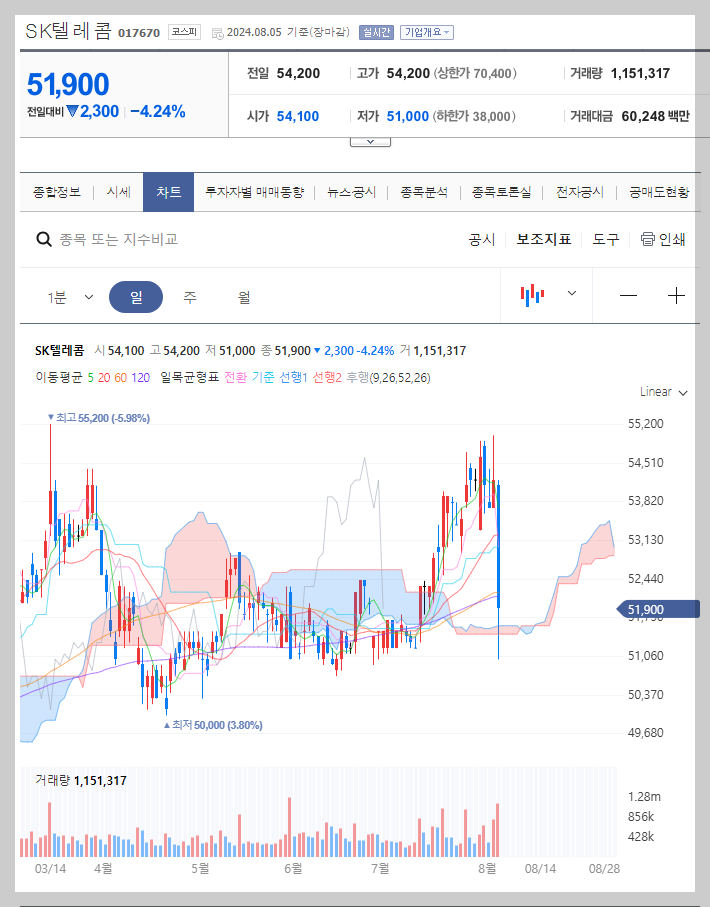This screenshot has width=710, height=907.
Task: Toggle the 선행2 Ichimoku legend
Action: 327,377
